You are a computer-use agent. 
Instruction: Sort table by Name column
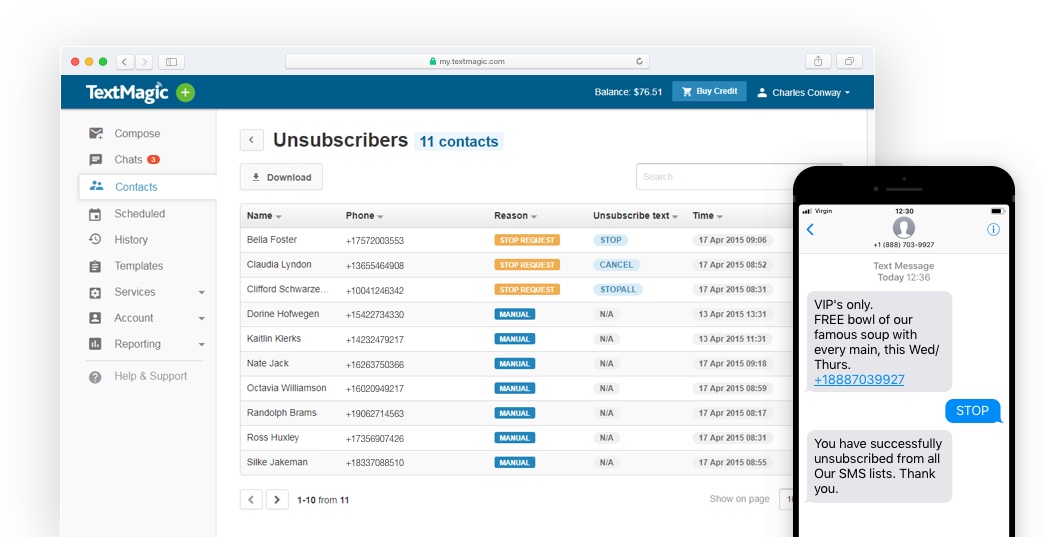click(264, 216)
